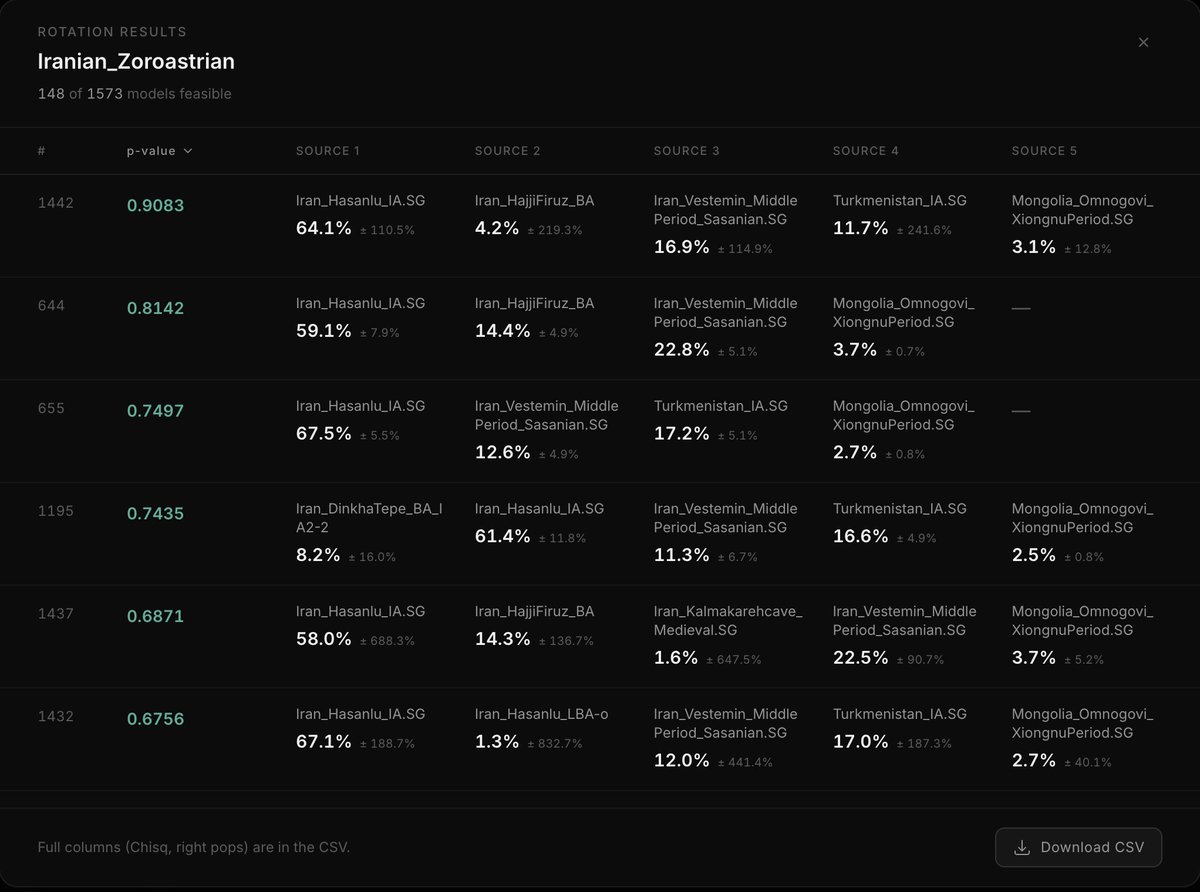The width and height of the screenshot is (1200, 892).
Task: Click the SOURCE 3 column header
Action: 687,151
